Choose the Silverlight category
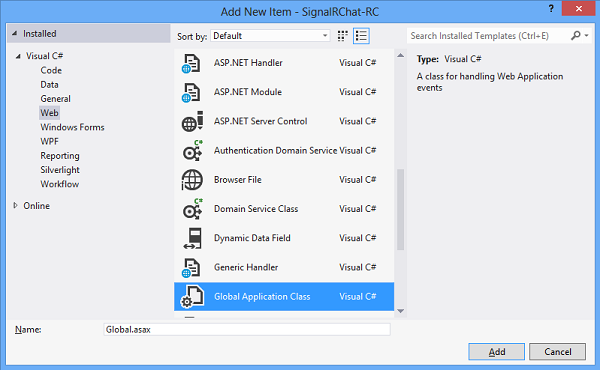 click(60, 170)
